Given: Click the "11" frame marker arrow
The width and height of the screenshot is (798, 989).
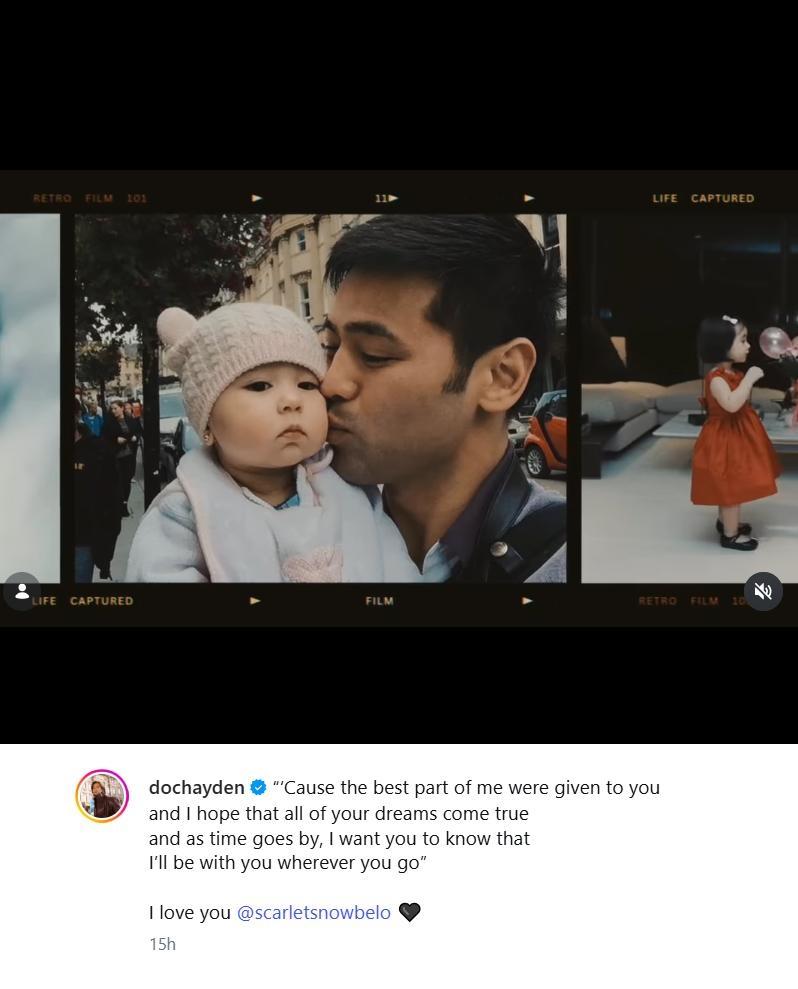Looking at the screenshot, I should (x=386, y=198).
